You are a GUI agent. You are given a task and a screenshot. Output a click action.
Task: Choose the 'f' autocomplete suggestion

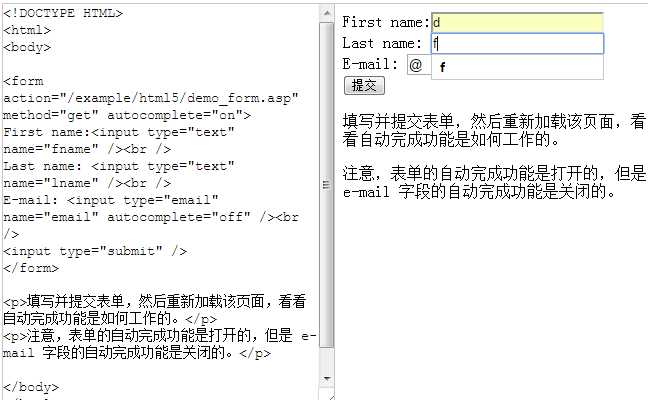pos(517,67)
